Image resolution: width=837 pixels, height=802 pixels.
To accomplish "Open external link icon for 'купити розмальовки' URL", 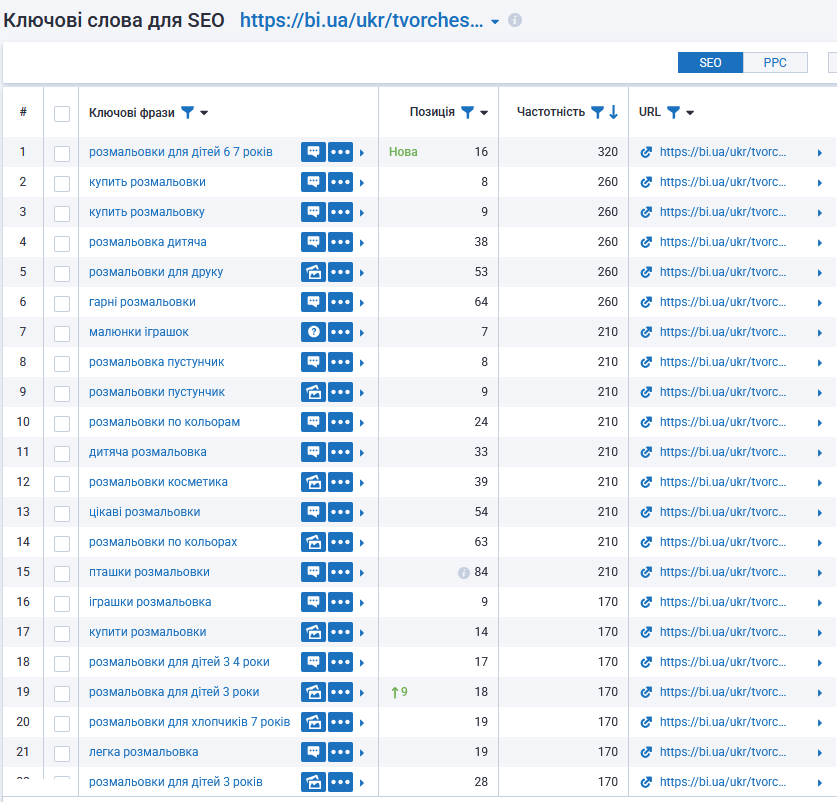I will pyautogui.click(x=646, y=632).
